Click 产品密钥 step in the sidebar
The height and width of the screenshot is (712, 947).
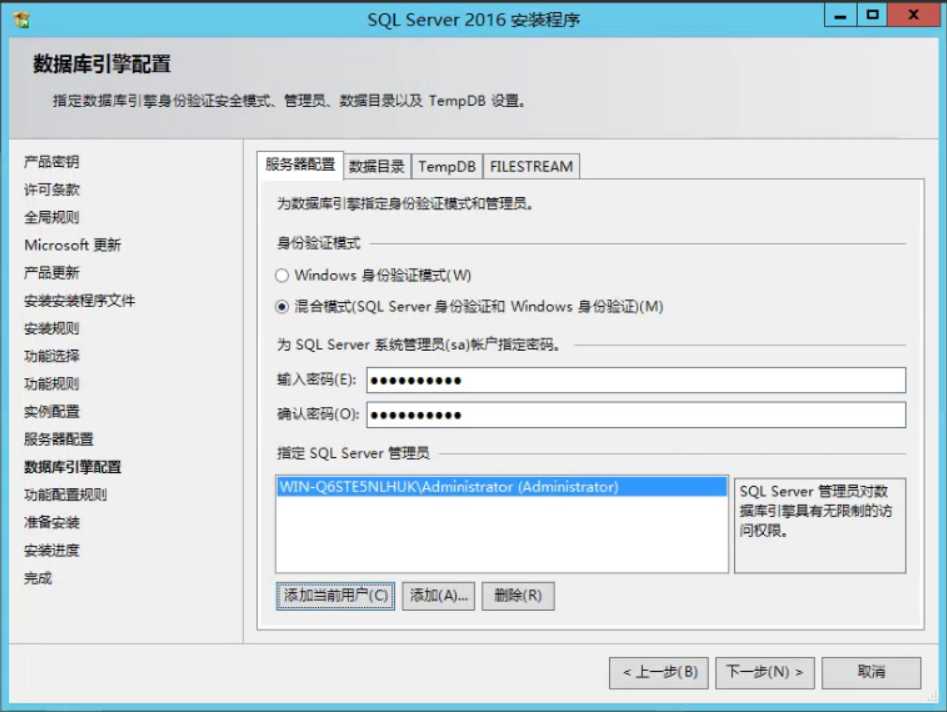tap(52, 162)
